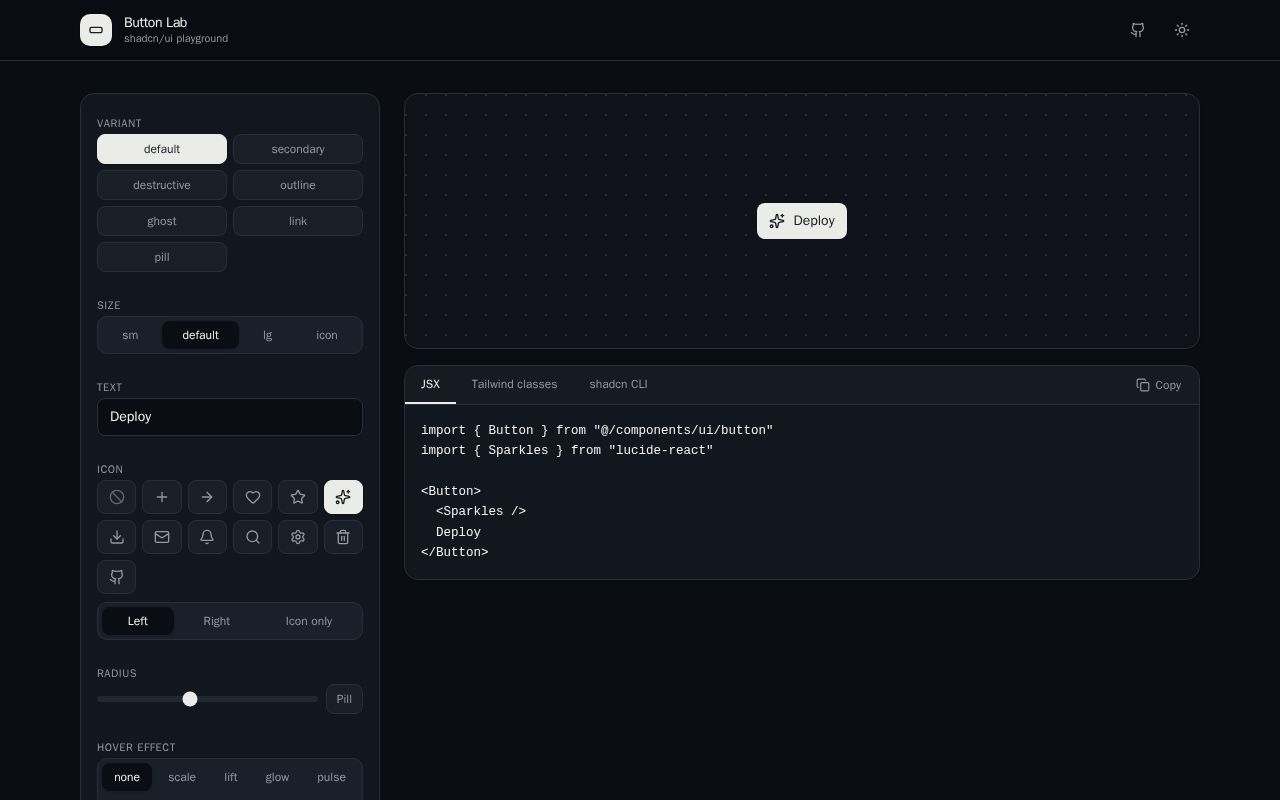Image resolution: width=1280 pixels, height=800 pixels.
Task: Choose the download icon
Action: click(117, 537)
